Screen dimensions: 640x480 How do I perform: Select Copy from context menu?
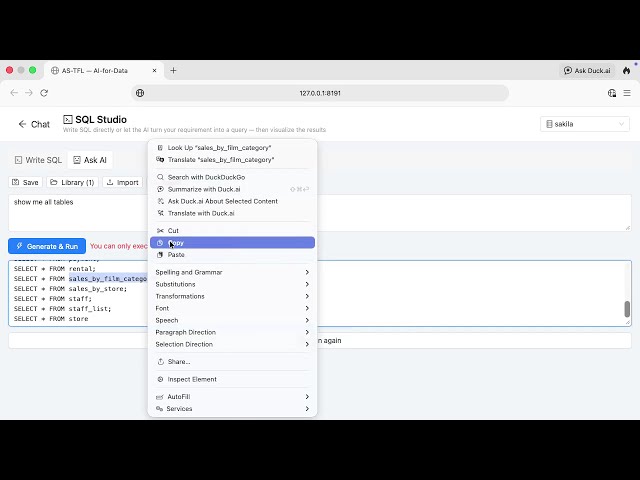pyautogui.click(x=232, y=243)
